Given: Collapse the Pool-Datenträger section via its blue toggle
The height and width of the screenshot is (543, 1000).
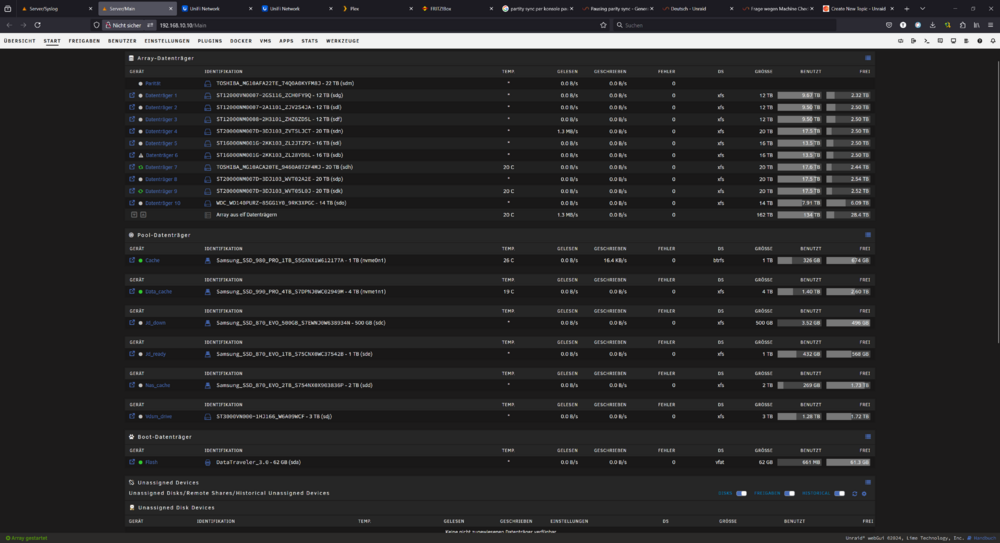Looking at the screenshot, I should pos(868,235).
